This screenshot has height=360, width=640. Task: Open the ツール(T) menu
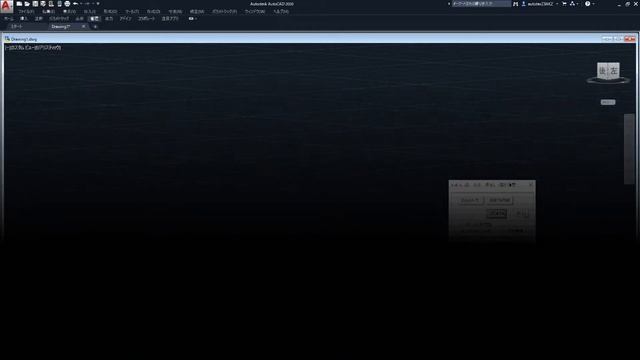(132, 11)
